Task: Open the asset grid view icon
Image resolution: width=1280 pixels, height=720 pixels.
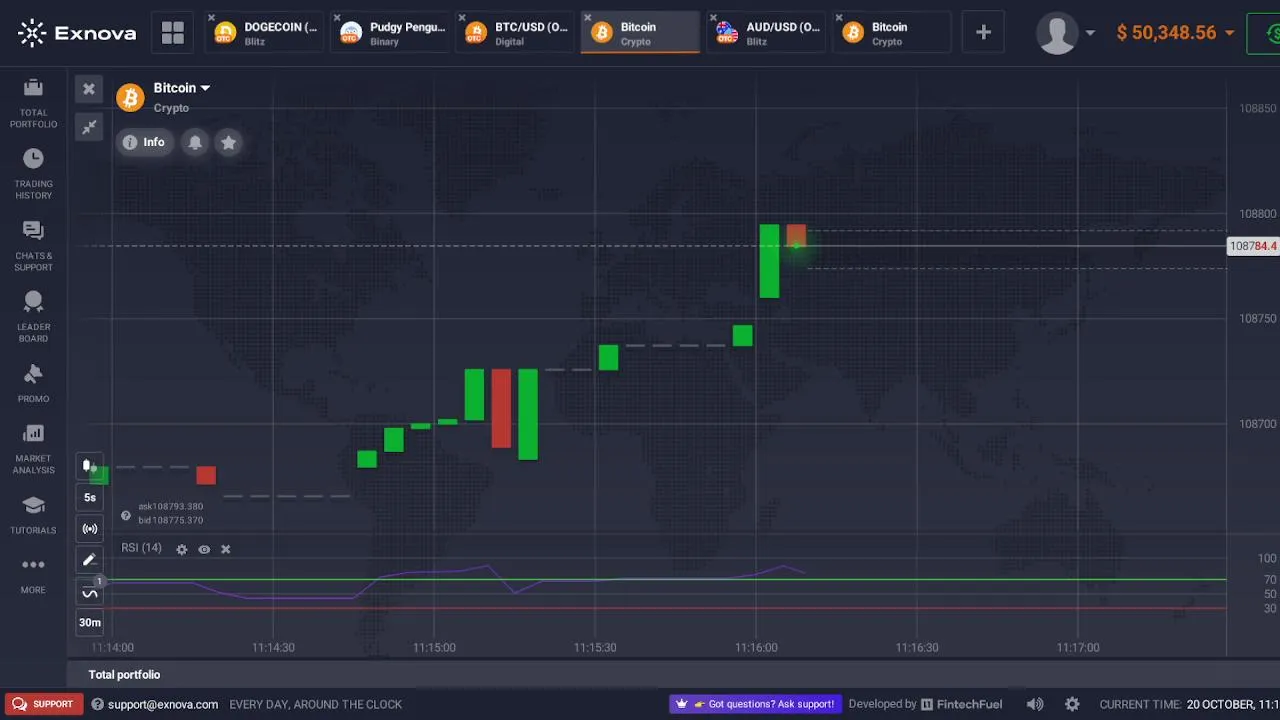Action: tap(173, 33)
